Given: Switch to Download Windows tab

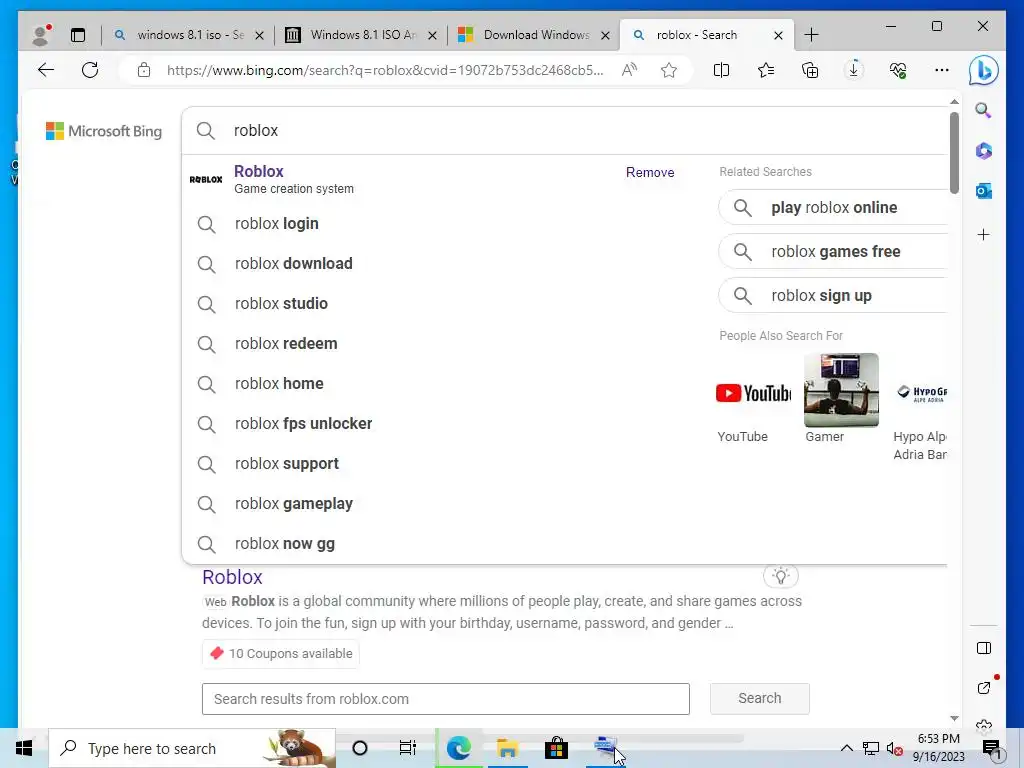Looking at the screenshot, I should coord(534,35).
